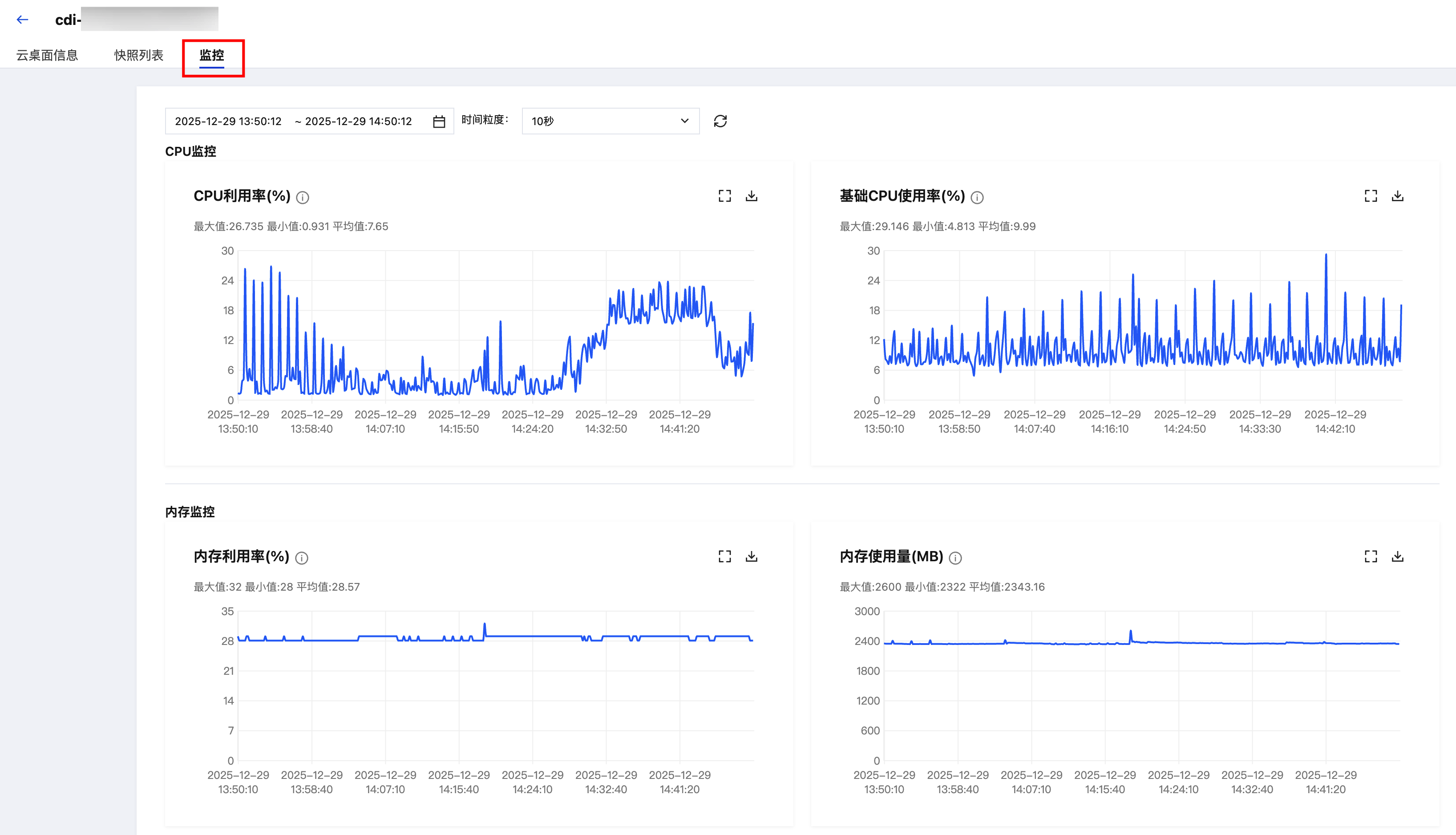Download 基础CPU使用率 chart data
Image resolution: width=1456 pixels, height=835 pixels.
(x=1397, y=196)
